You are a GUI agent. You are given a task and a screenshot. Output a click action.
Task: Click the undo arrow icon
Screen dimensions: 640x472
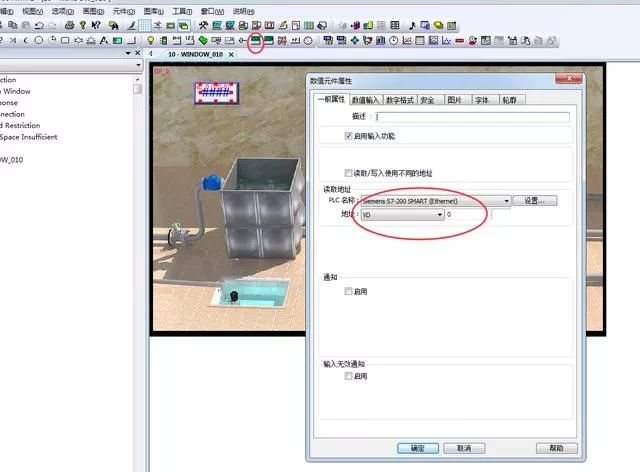click(x=39, y=25)
